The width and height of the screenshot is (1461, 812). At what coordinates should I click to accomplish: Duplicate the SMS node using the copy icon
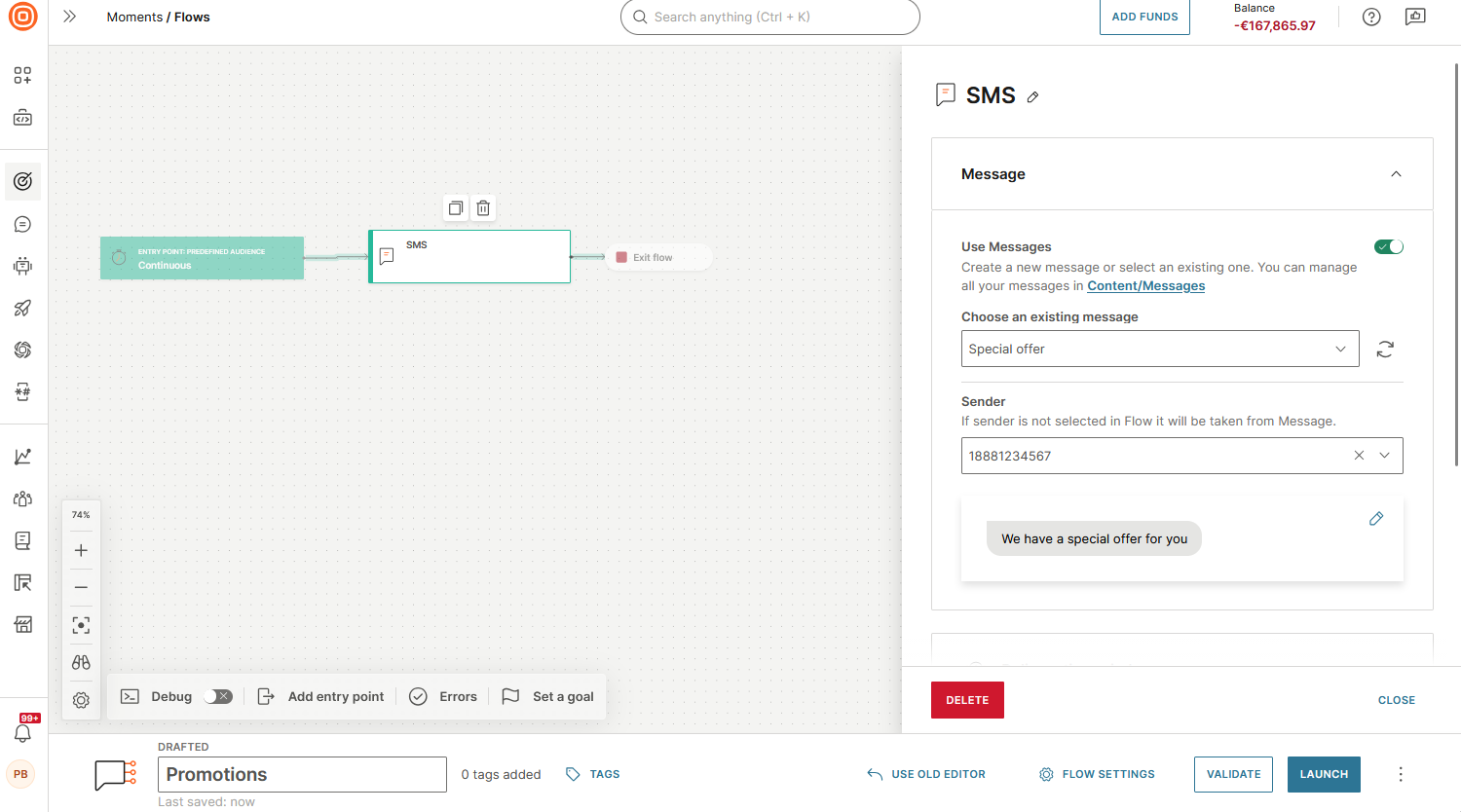(455, 207)
